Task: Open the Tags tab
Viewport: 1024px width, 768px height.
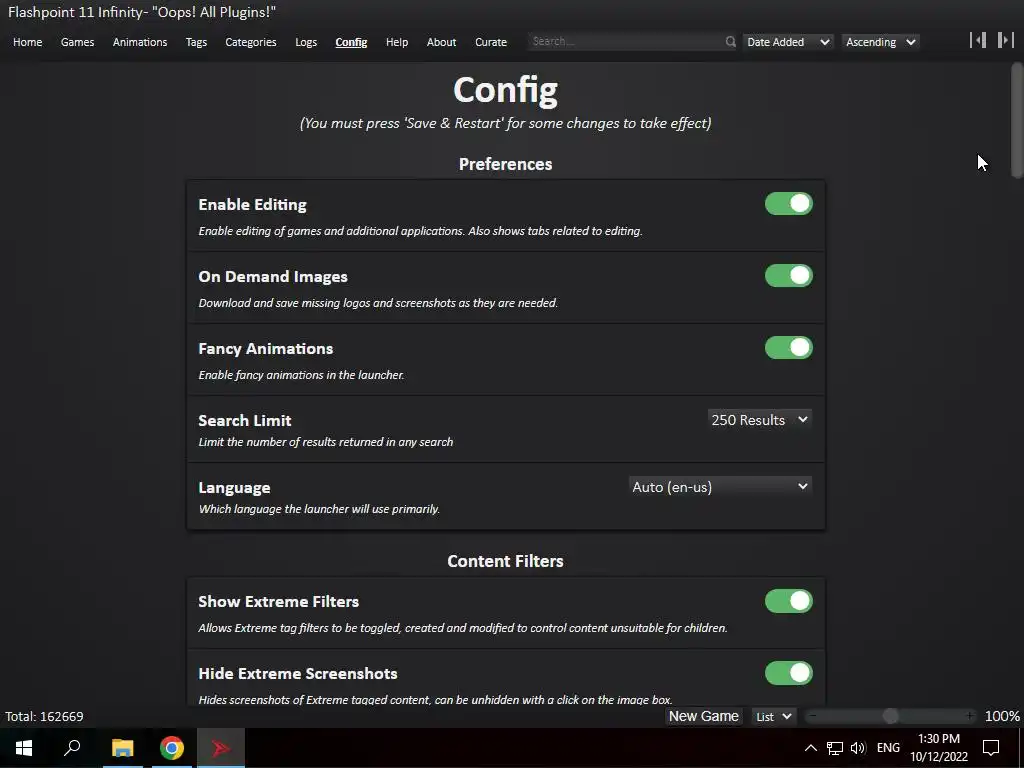Action: point(196,42)
